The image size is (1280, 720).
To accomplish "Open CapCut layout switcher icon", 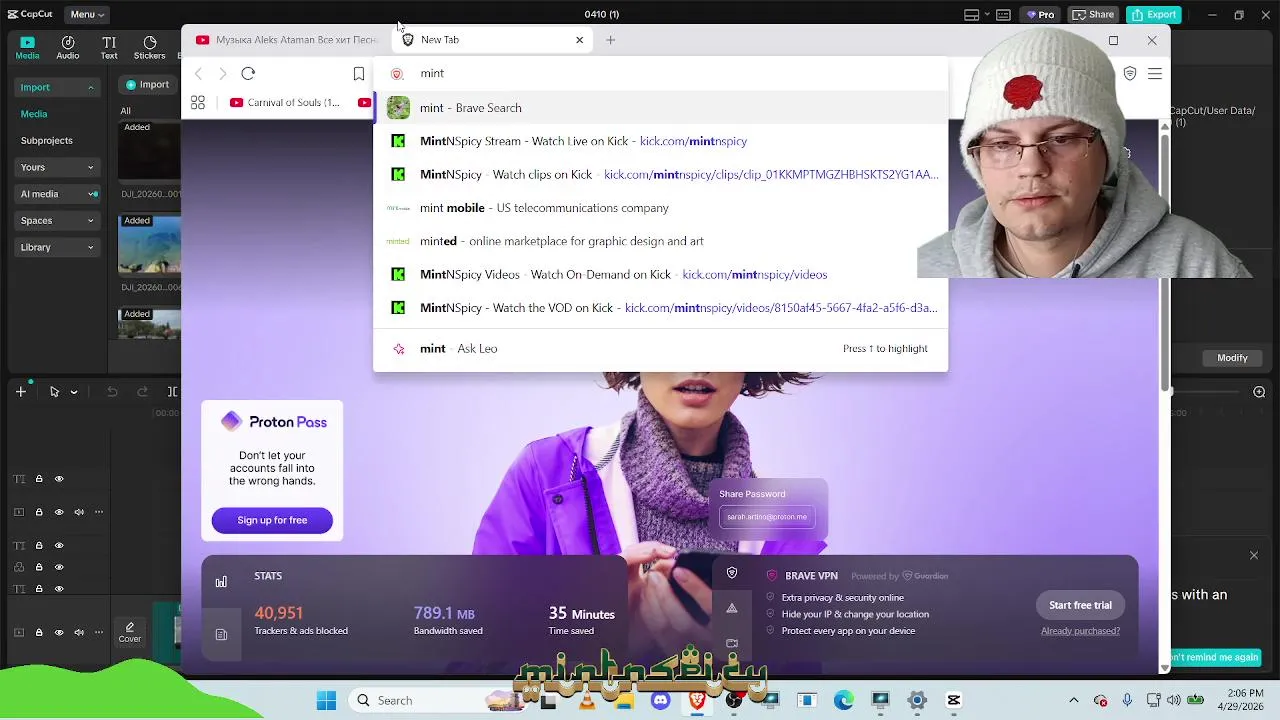I will 971,14.
